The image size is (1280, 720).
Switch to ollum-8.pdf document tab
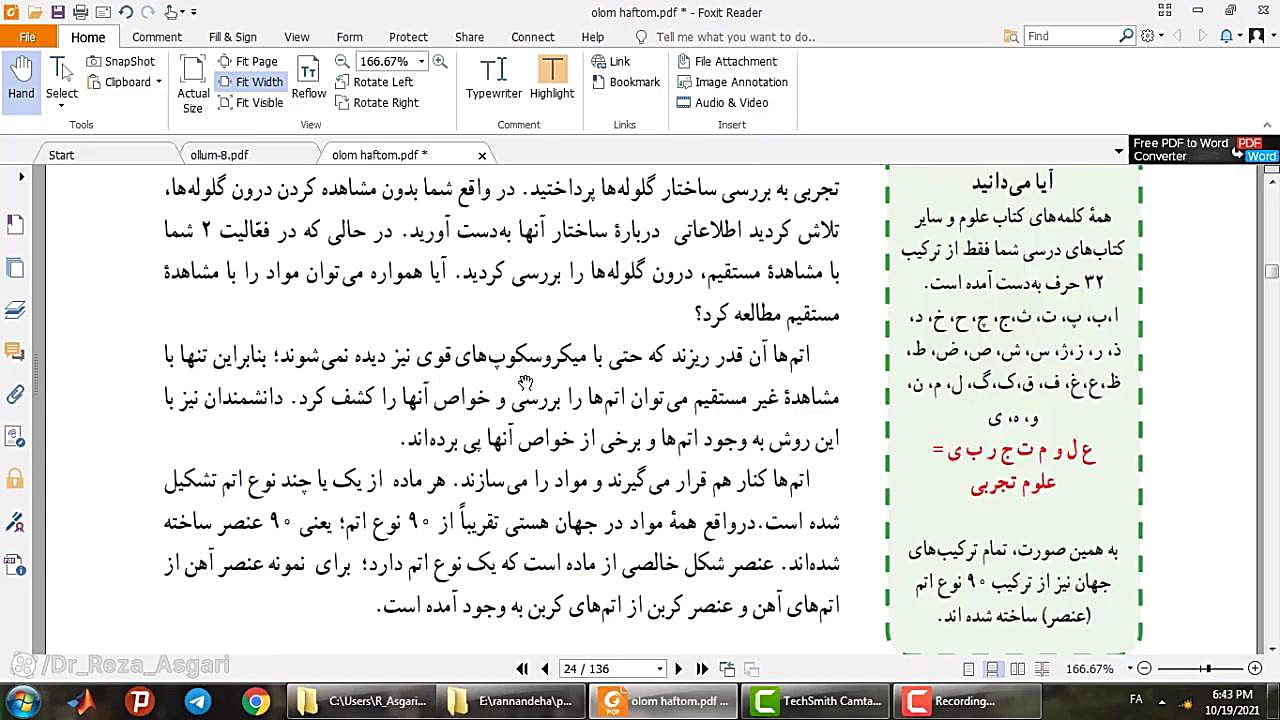tap(219, 155)
